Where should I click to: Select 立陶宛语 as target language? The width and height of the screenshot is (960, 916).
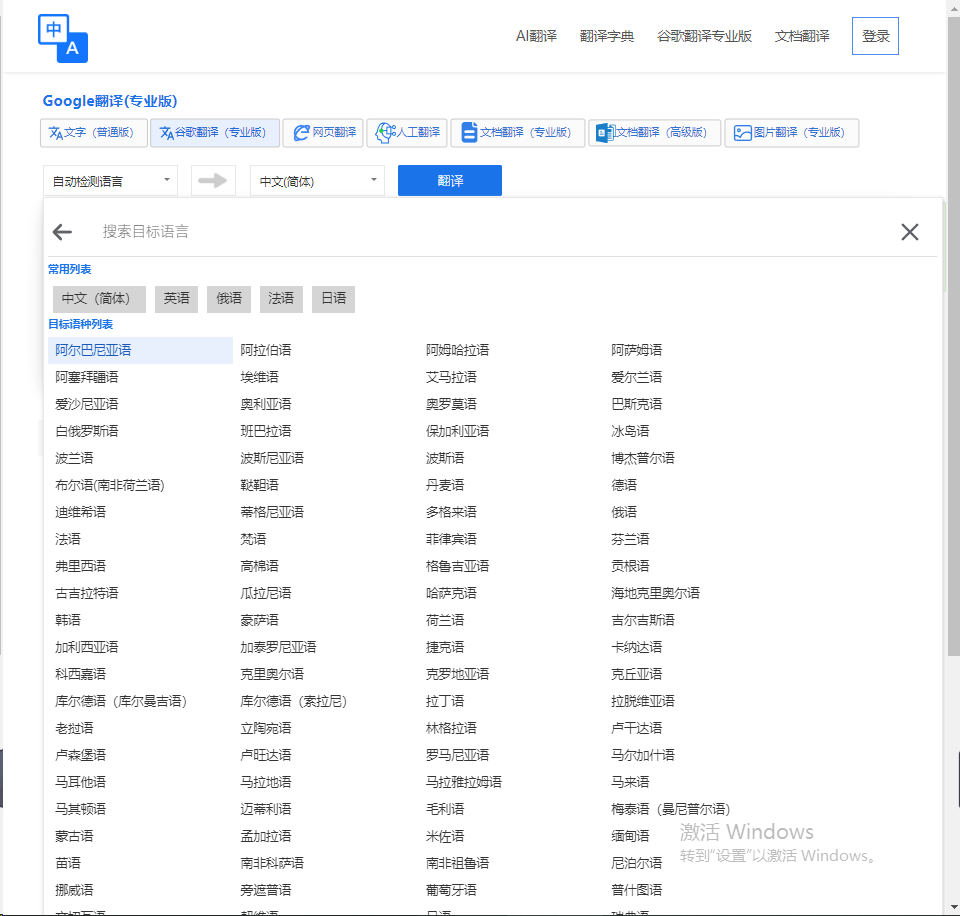tap(266, 728)
